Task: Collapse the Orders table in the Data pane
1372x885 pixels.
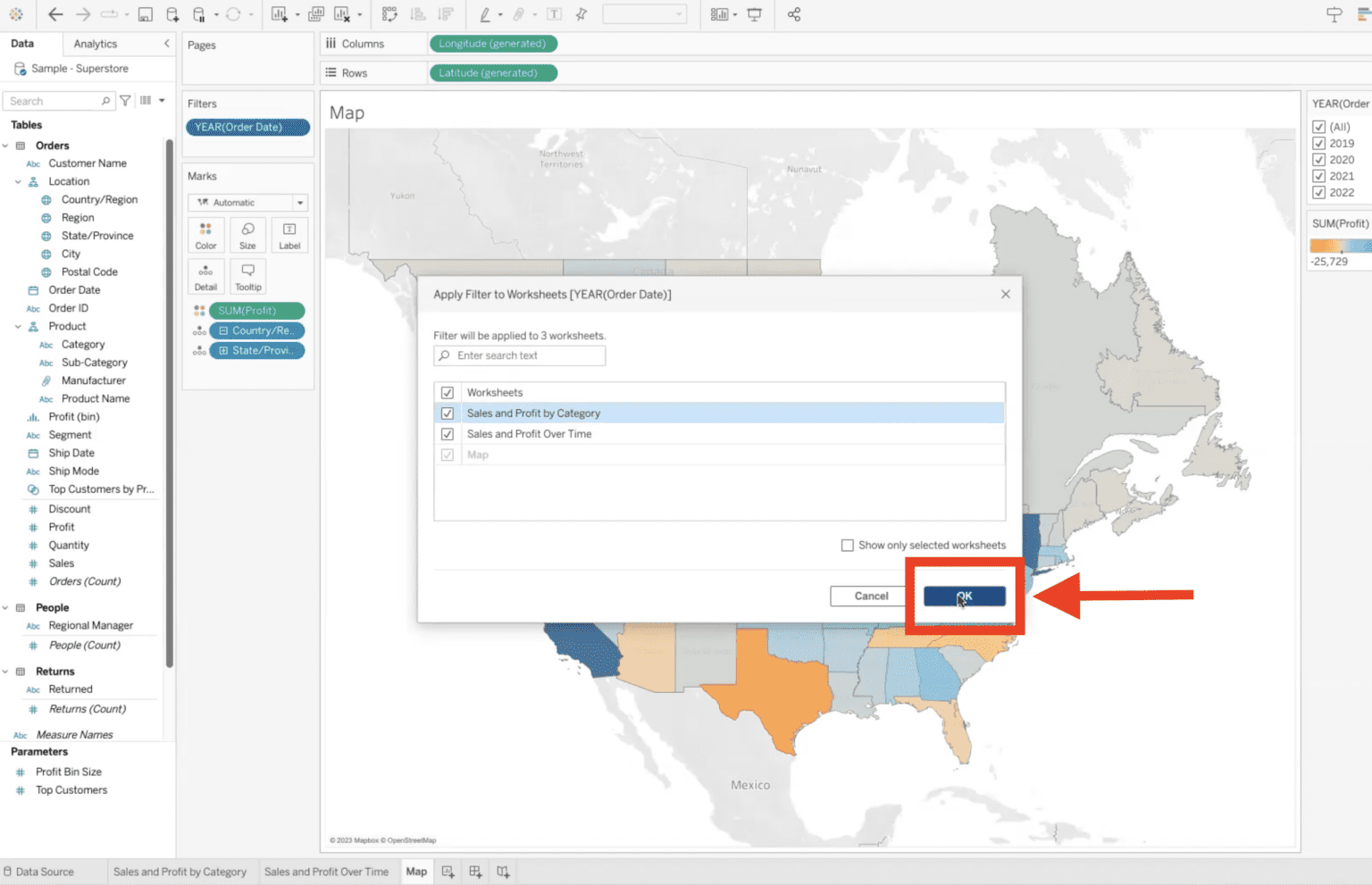Action: pos(7,145)
